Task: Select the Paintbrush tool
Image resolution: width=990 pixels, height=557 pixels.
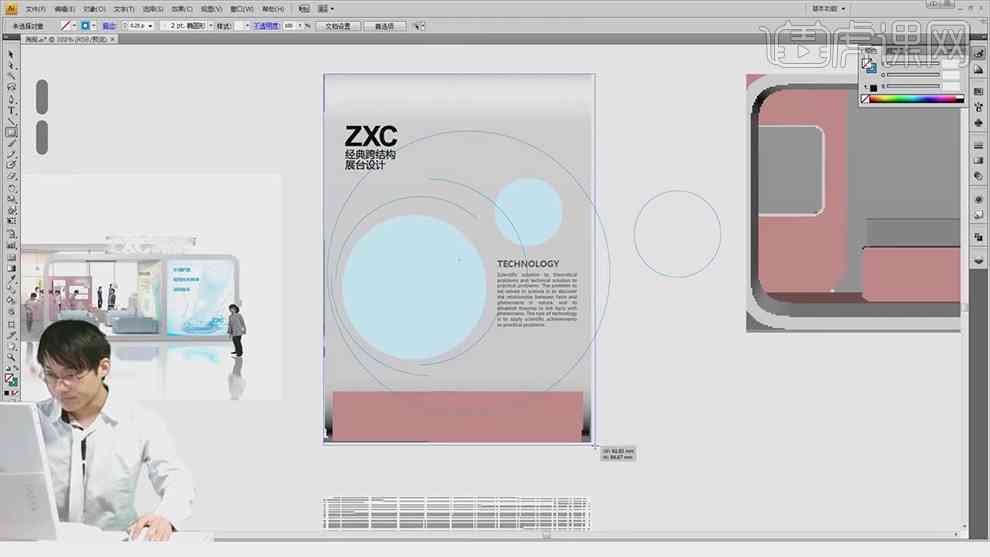Action: click(x=11, y=143)
